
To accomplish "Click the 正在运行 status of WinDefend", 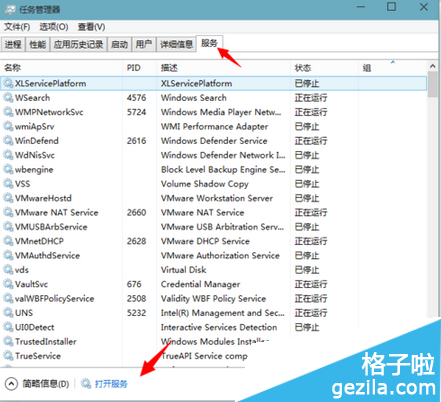I will (x=311, y=141).
